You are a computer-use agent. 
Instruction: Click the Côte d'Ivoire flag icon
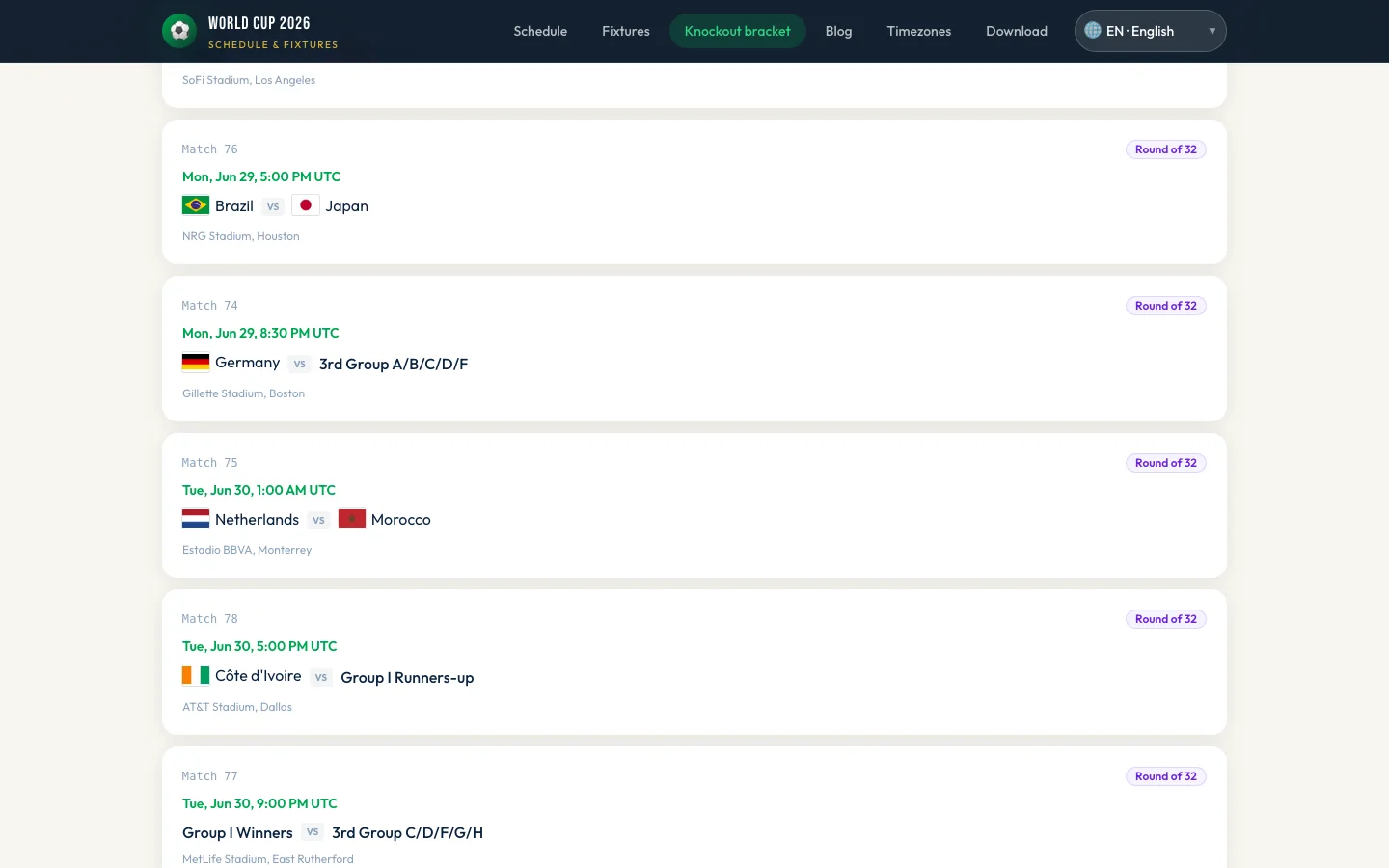[196, 676]
